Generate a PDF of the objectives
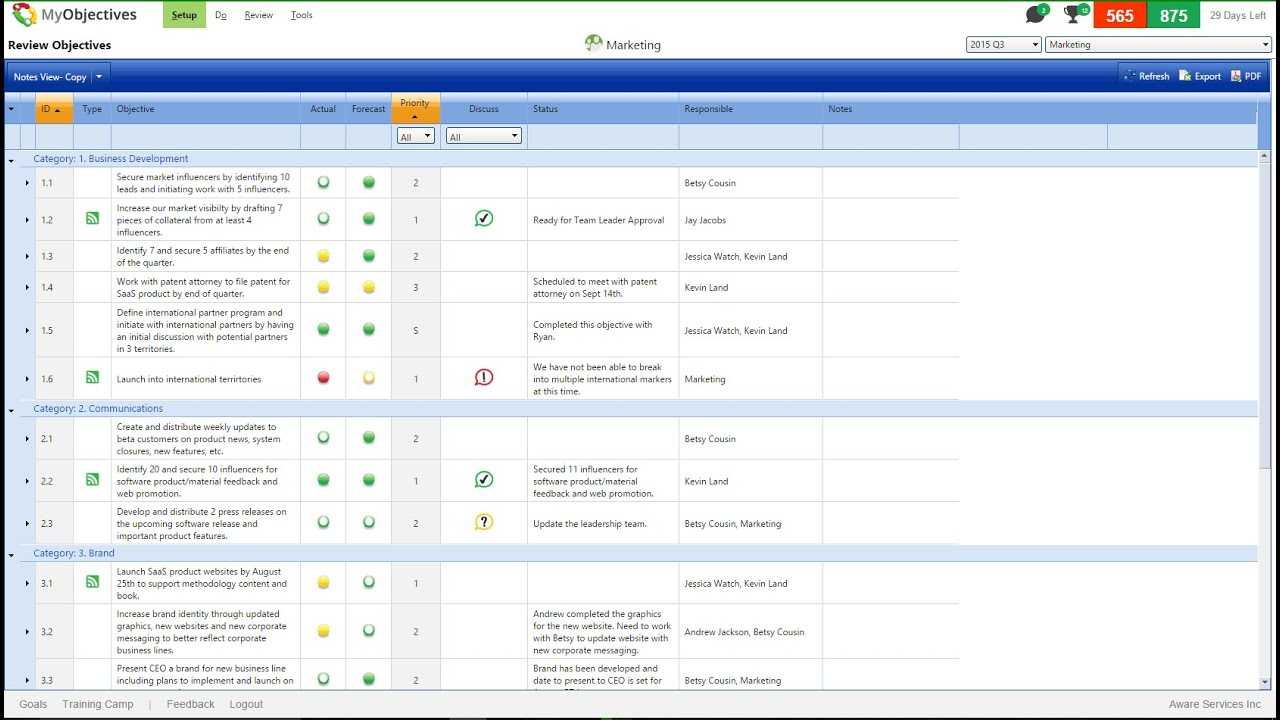This screenshot has height=720, width=1280. [1246, 75]
